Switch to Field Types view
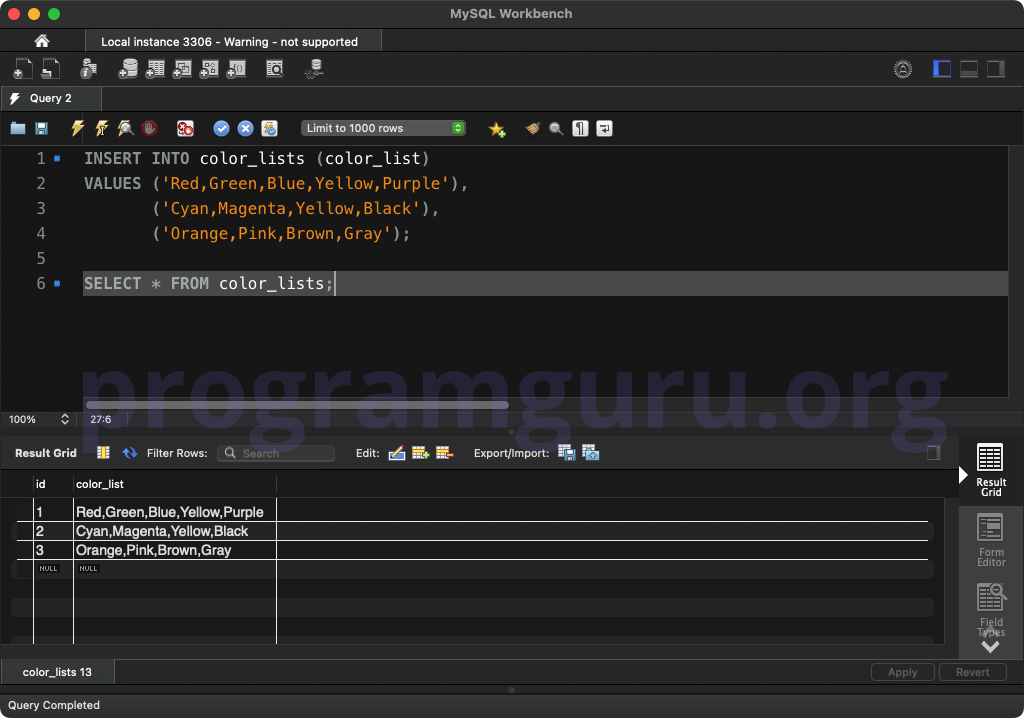1024x718 pixels. tap(991, 610)
